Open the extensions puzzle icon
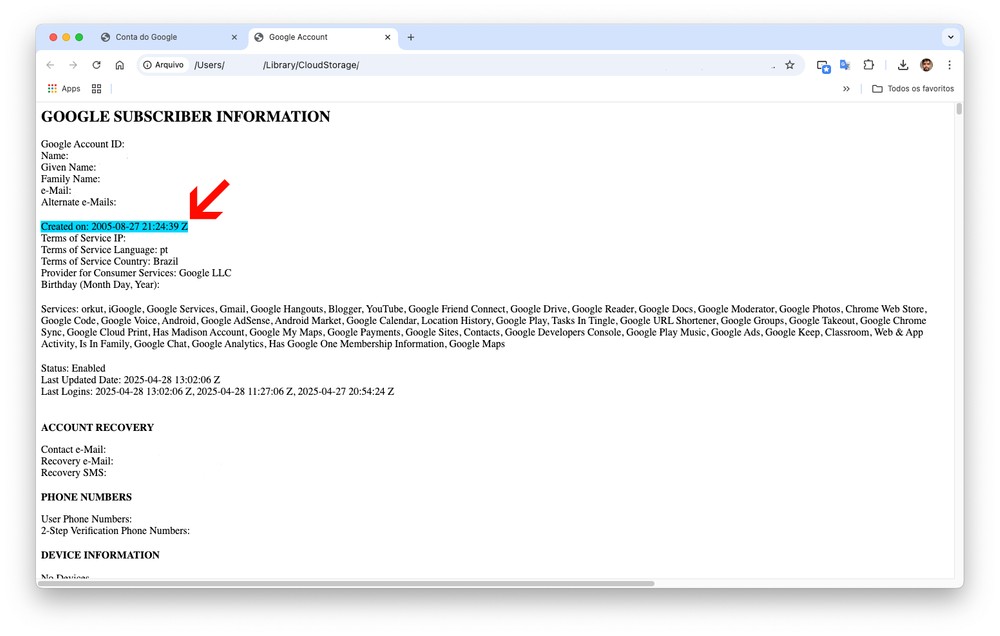This screenshot has height=636, width=1000. point(869,65)
